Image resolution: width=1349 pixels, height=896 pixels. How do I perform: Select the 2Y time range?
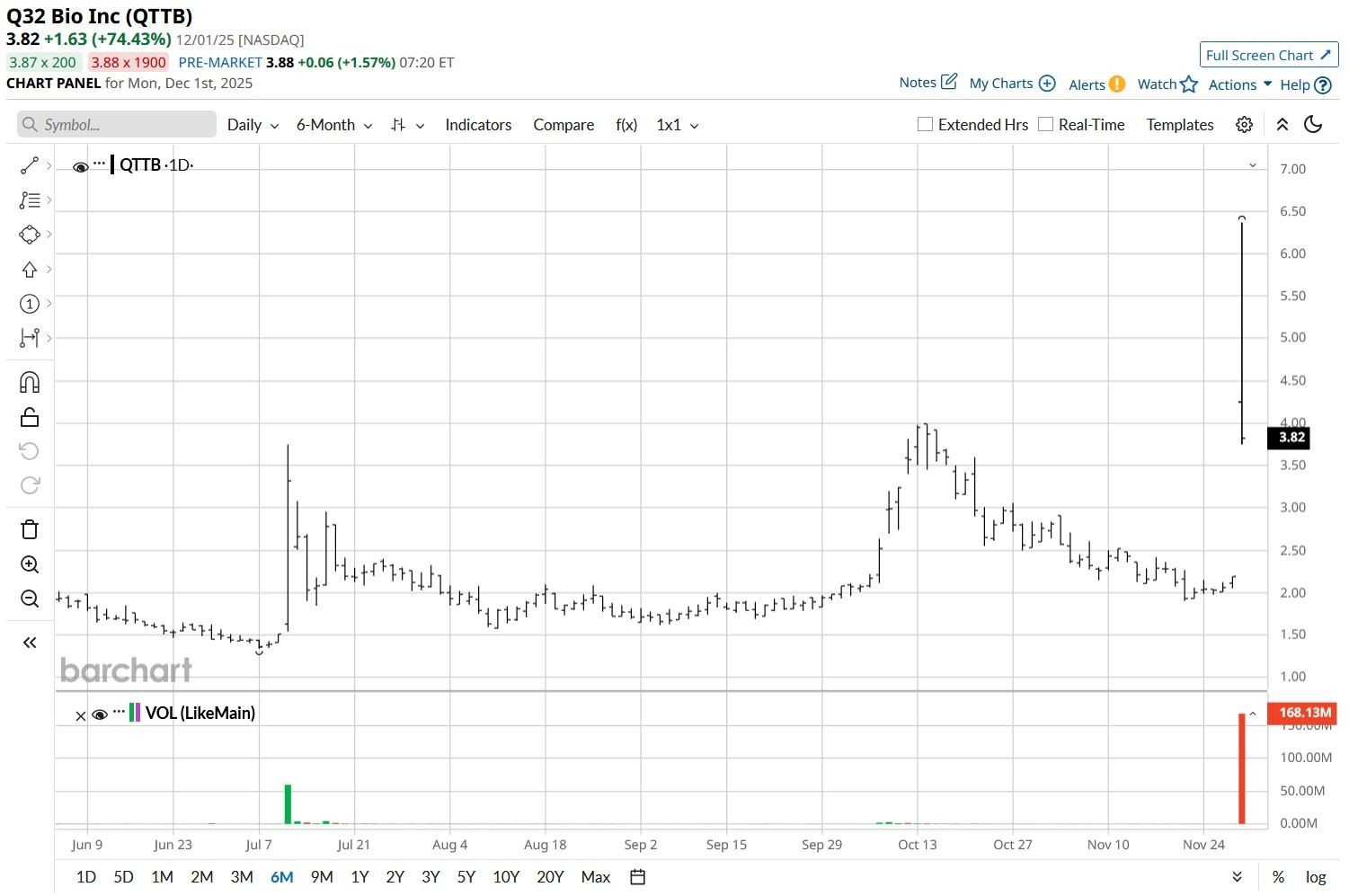(x=395, y=877)
